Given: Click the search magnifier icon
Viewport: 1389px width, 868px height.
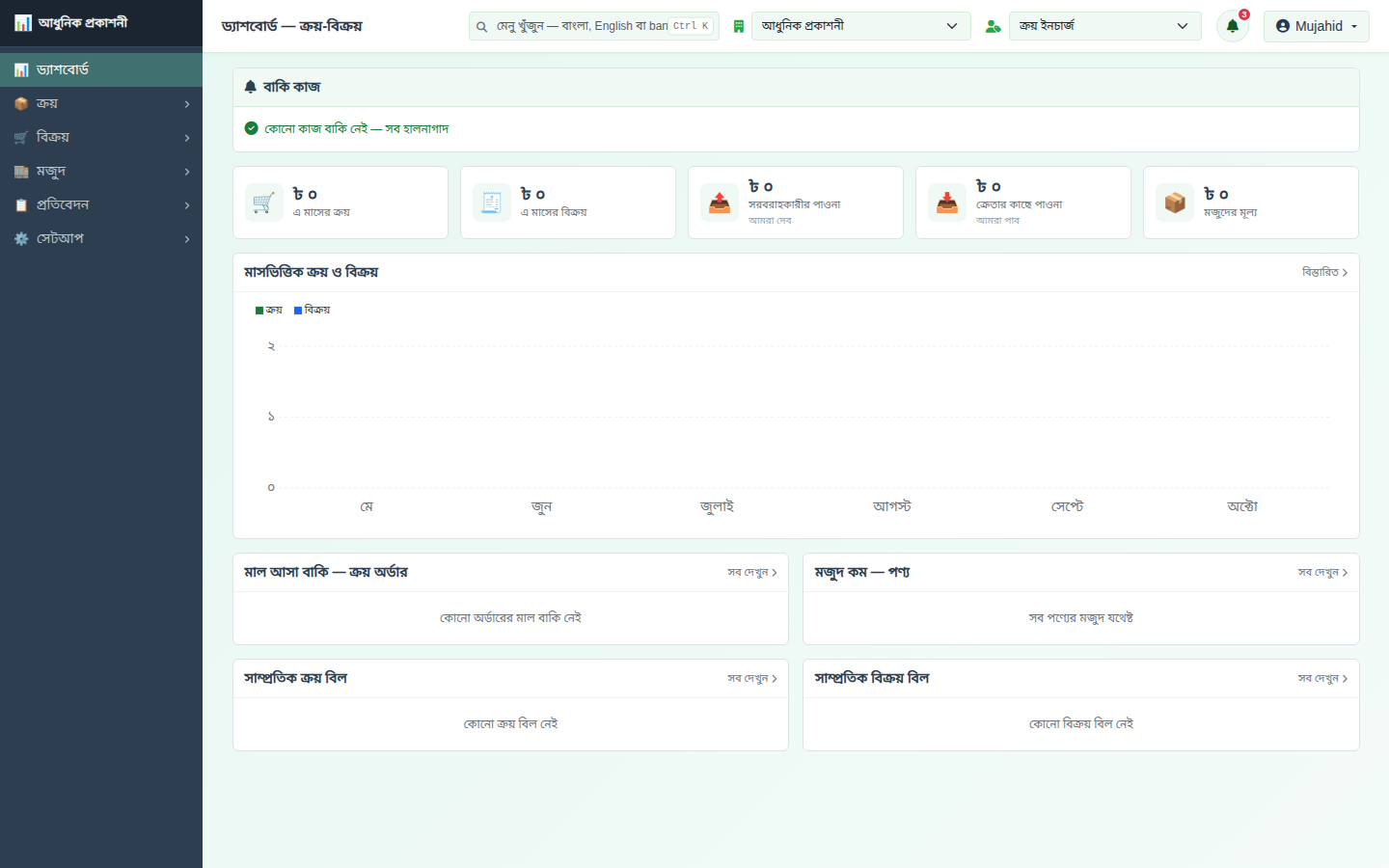Looking at the screenshot, I should [481, 27].
